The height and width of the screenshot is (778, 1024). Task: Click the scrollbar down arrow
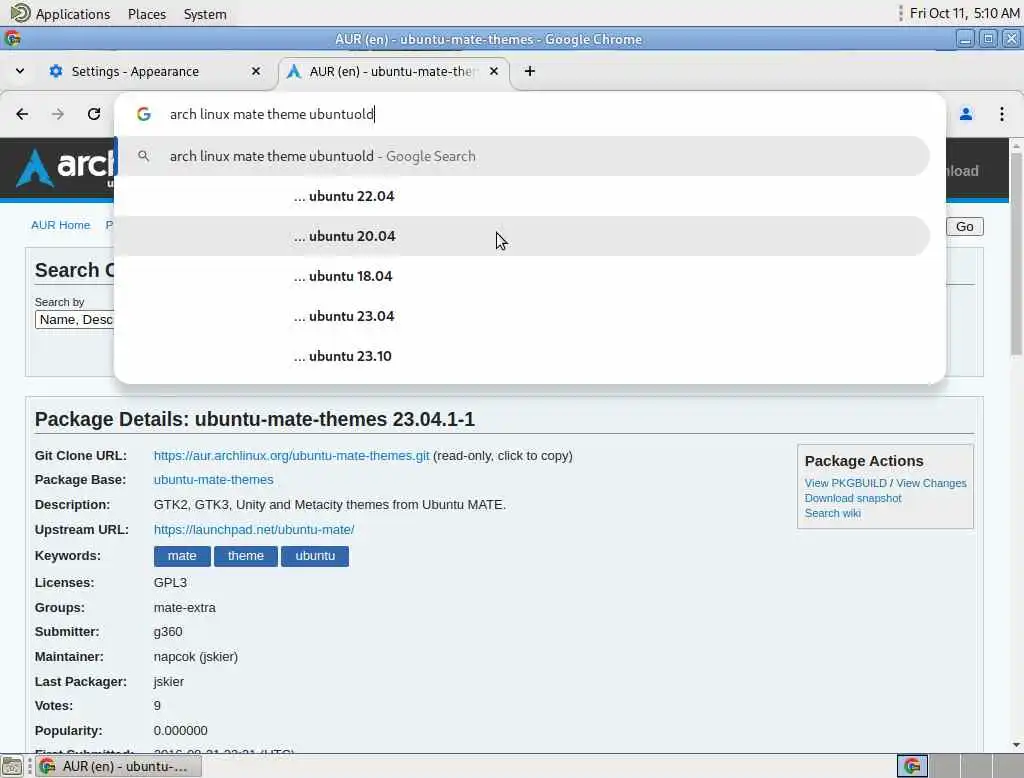1016,745
